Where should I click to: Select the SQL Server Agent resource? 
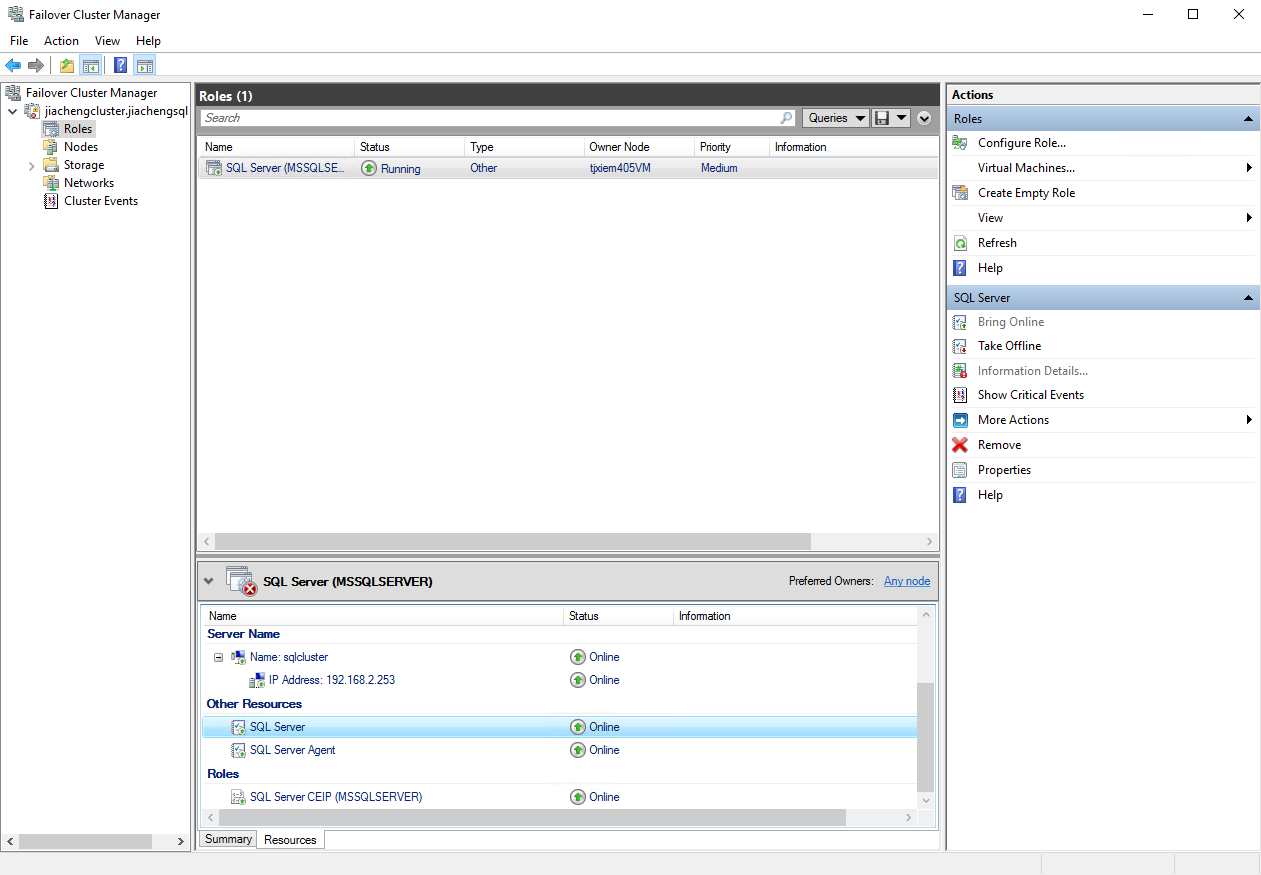[293, 750]
